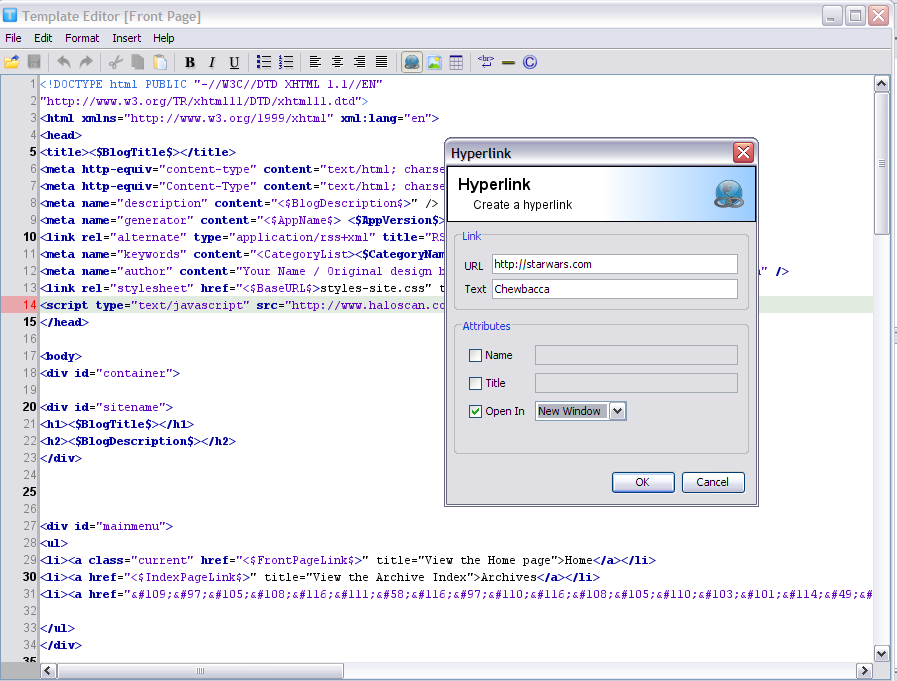897x681 pixels.
Task: Toggle bold formatting
Action: pos(190,62)
